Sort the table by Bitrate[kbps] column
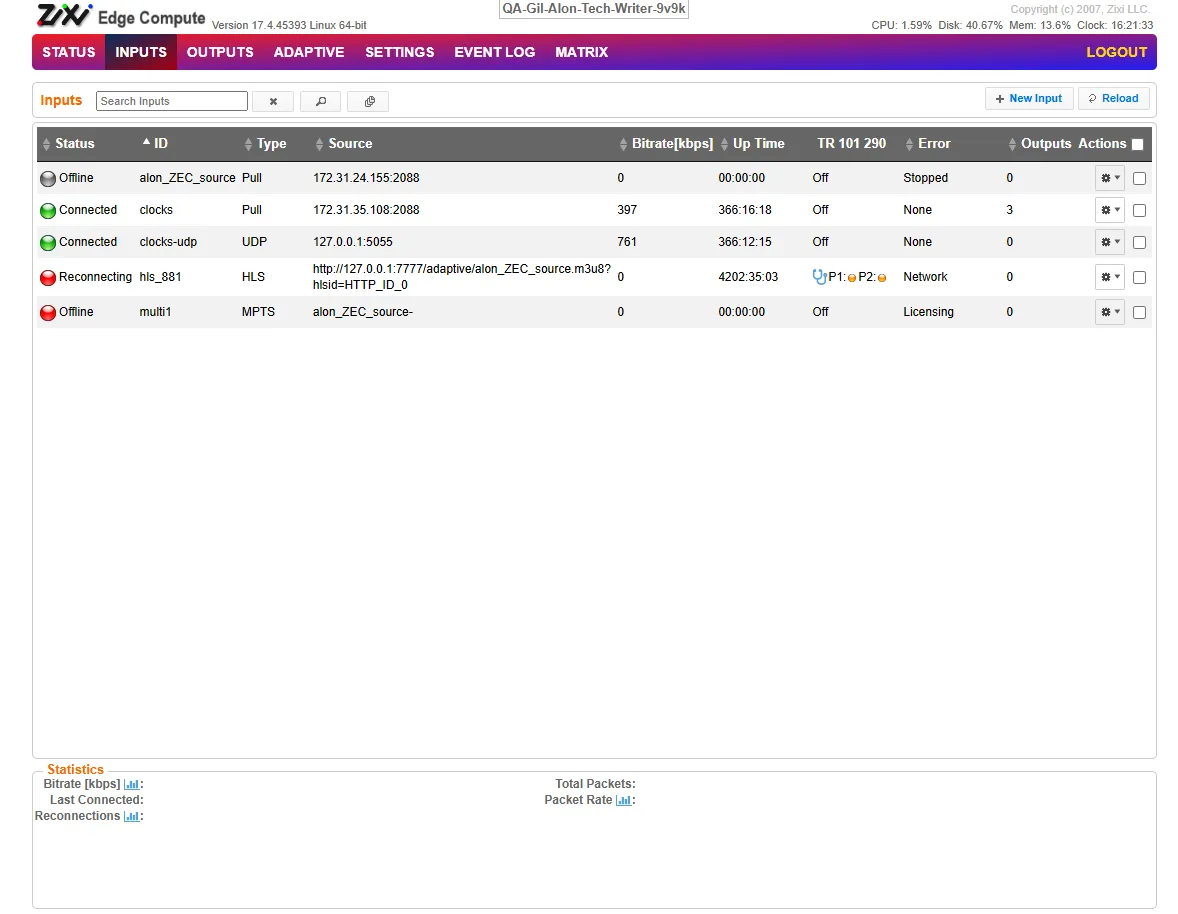Image resolution: width=1178 pixels, height=914 pixels. click(666, 143)
